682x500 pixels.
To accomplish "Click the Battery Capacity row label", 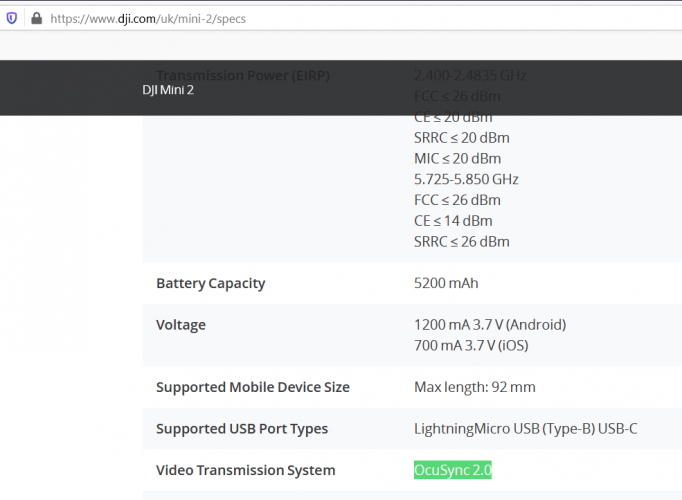I will 210,283.
